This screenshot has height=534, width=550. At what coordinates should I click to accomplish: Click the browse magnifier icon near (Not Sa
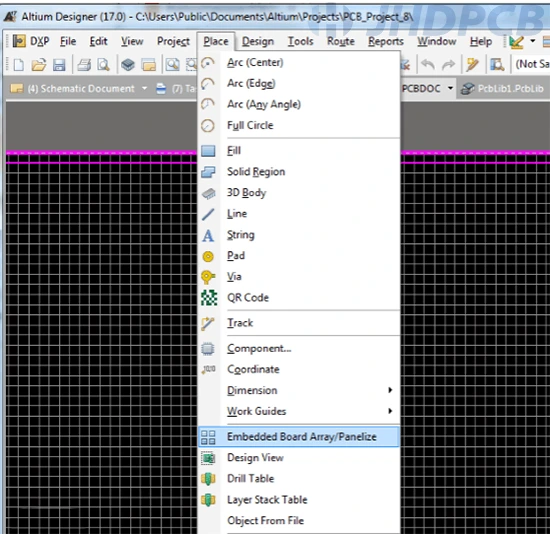tap(497, 65)
